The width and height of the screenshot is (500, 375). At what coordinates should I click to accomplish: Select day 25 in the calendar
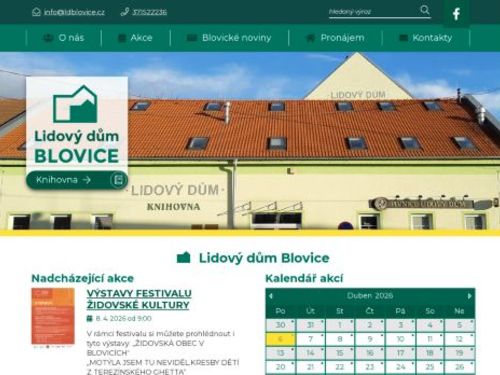(x=430, y=367)
